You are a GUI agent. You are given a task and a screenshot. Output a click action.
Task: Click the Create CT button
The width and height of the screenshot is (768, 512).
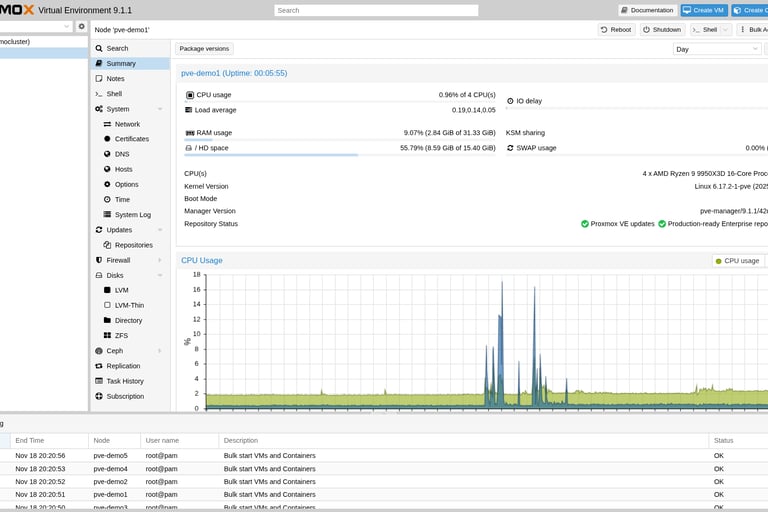pos(749,10)
